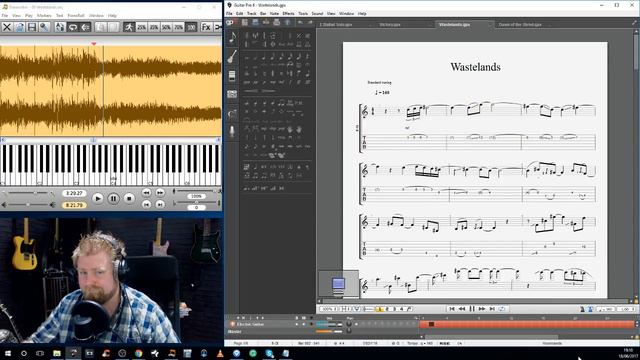This screenshot has width=640, height=360.
Task: Select voice 2 in Guitar Pro
Action: (387, 309)
